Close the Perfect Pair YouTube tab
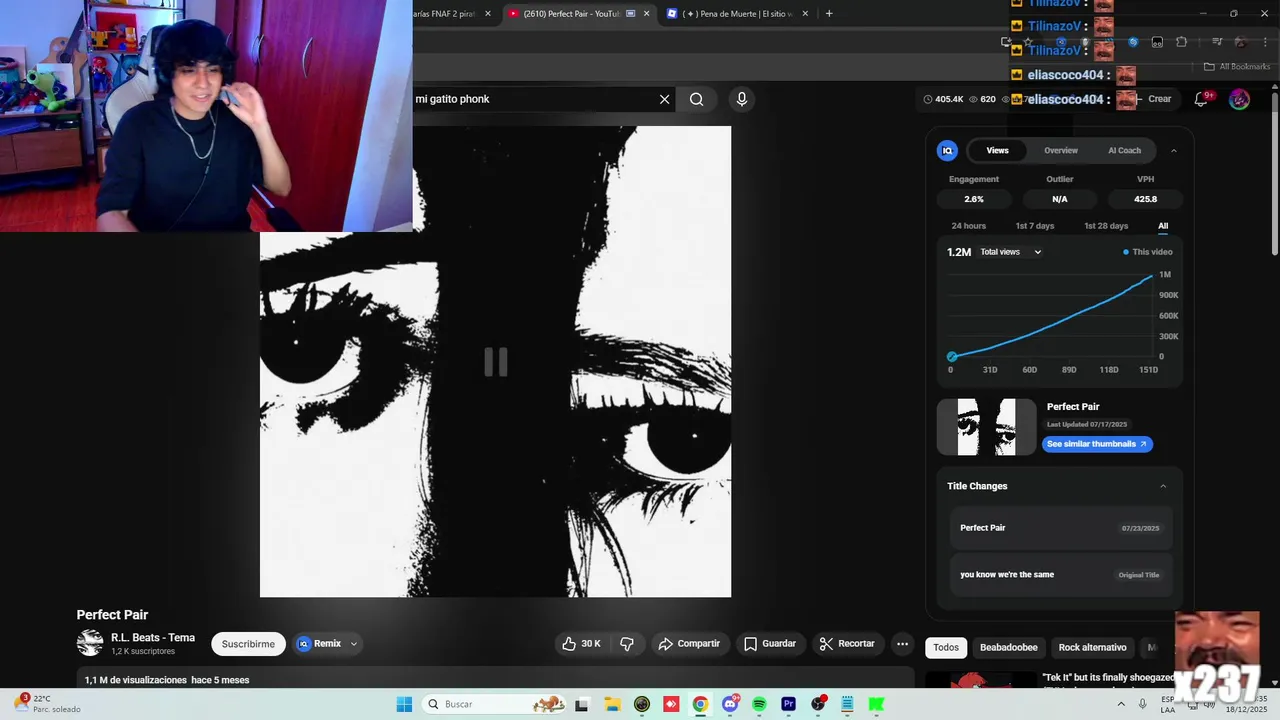 646,14
